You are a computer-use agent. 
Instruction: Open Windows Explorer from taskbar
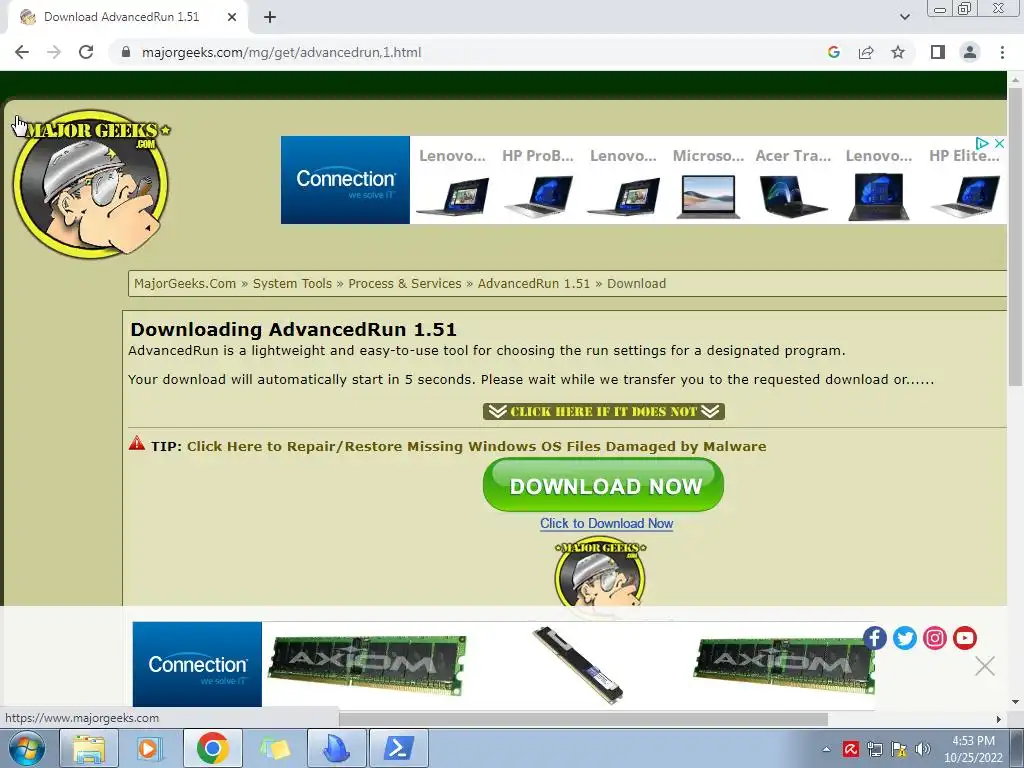89,748
